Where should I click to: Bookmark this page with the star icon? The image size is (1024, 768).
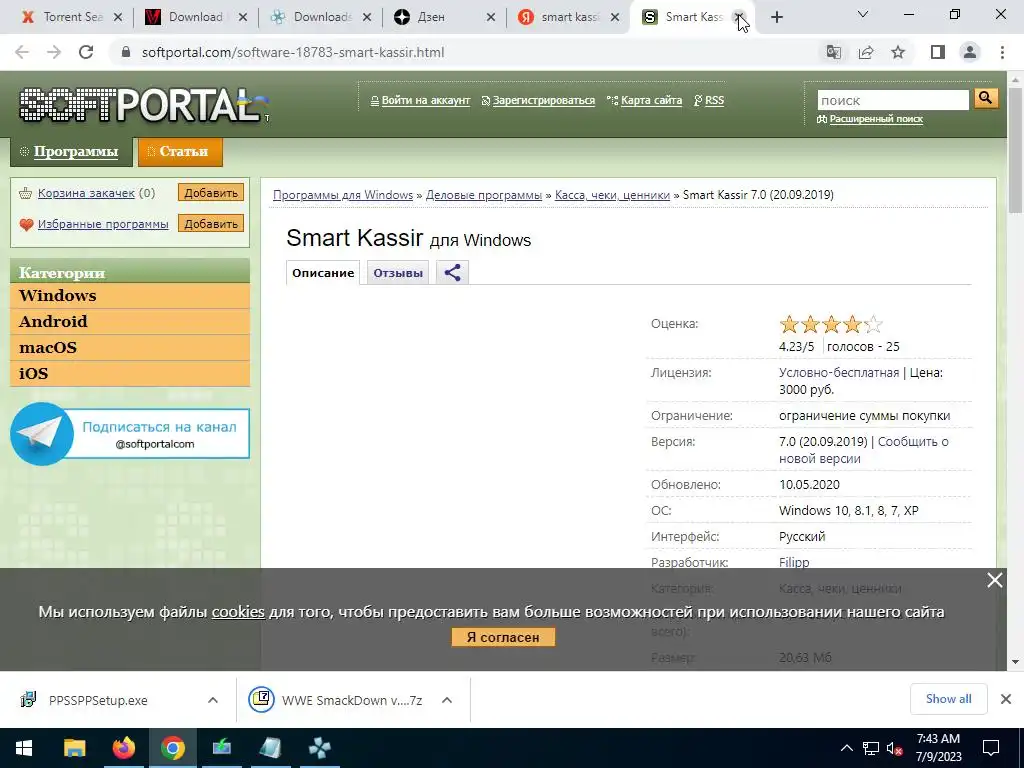898,52
